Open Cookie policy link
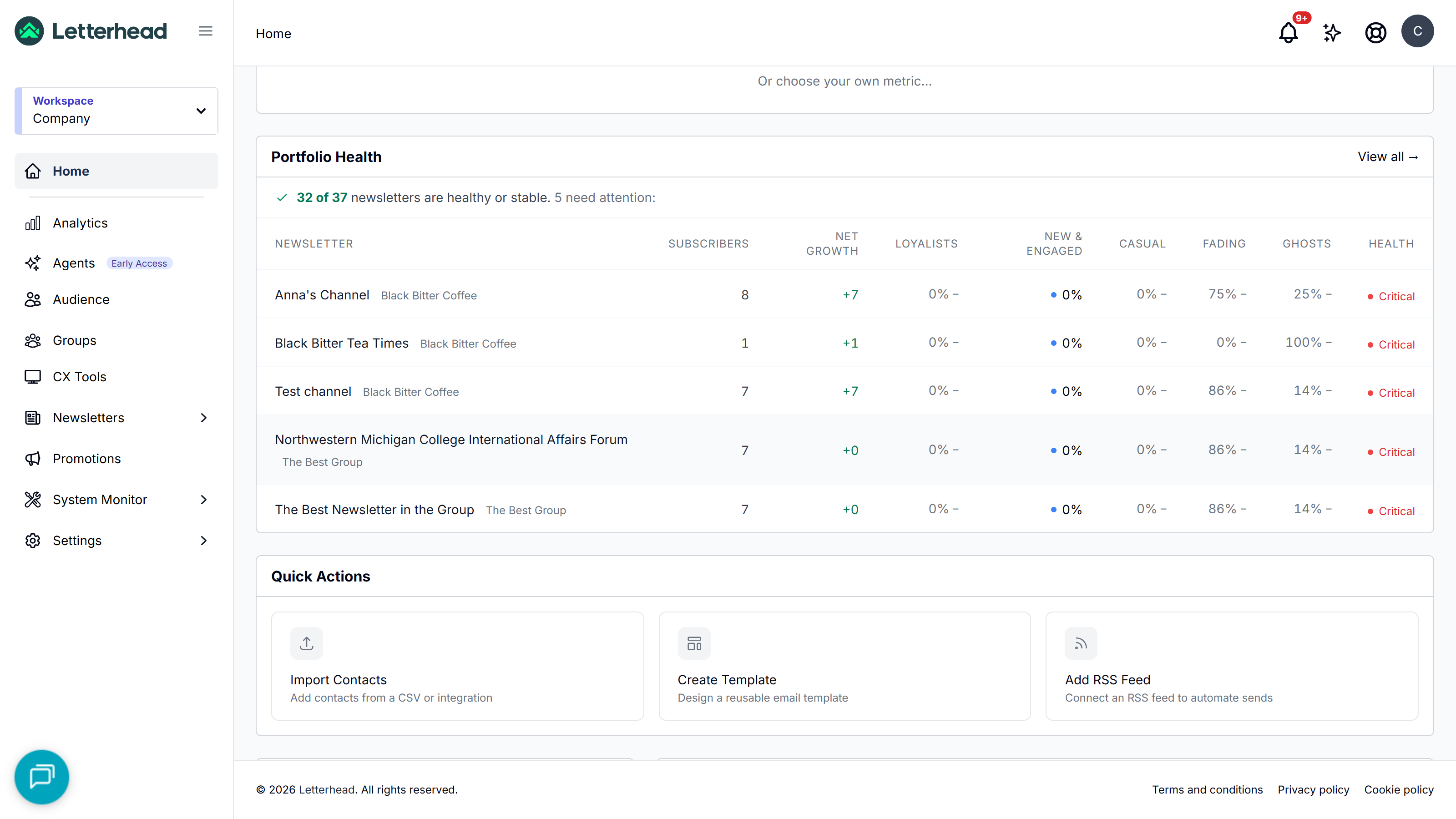This screenshot has height=819, width=1456. [1398, 789]
